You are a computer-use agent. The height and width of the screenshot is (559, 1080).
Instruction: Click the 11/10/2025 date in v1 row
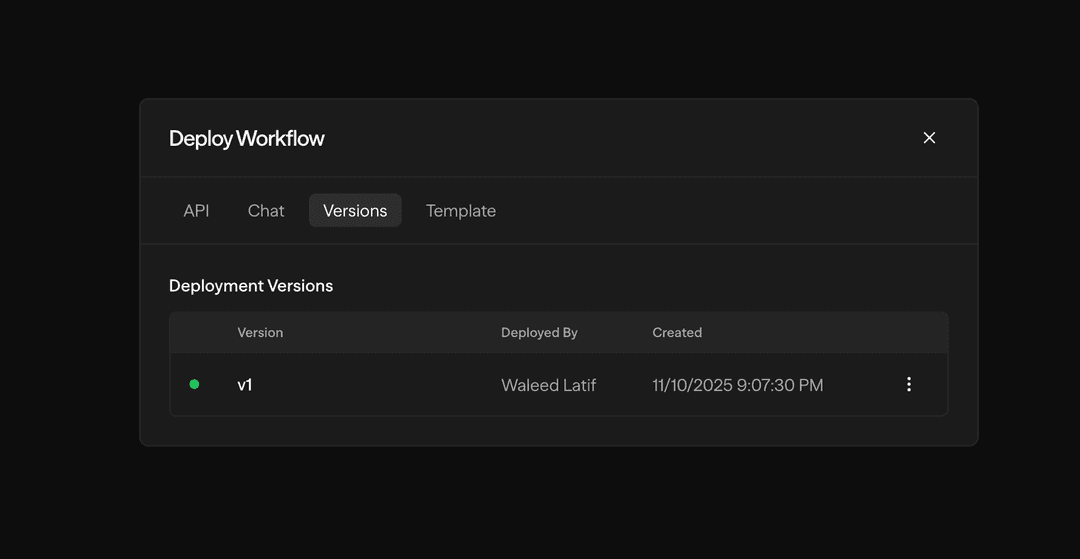click(x=691, y=385)
